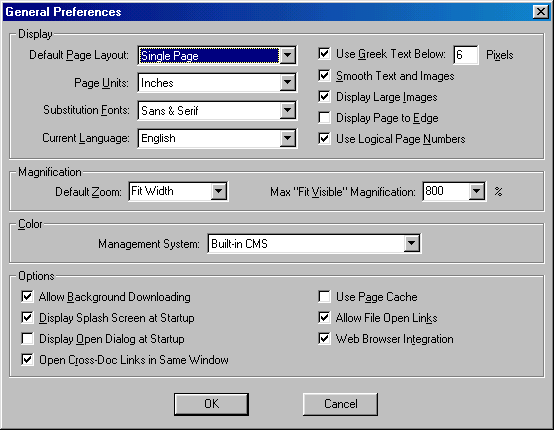Screen dimensions: 554x430
Task: Toggle Open Cross-Doc Links in Same Window
Action: tap(27, 360)
